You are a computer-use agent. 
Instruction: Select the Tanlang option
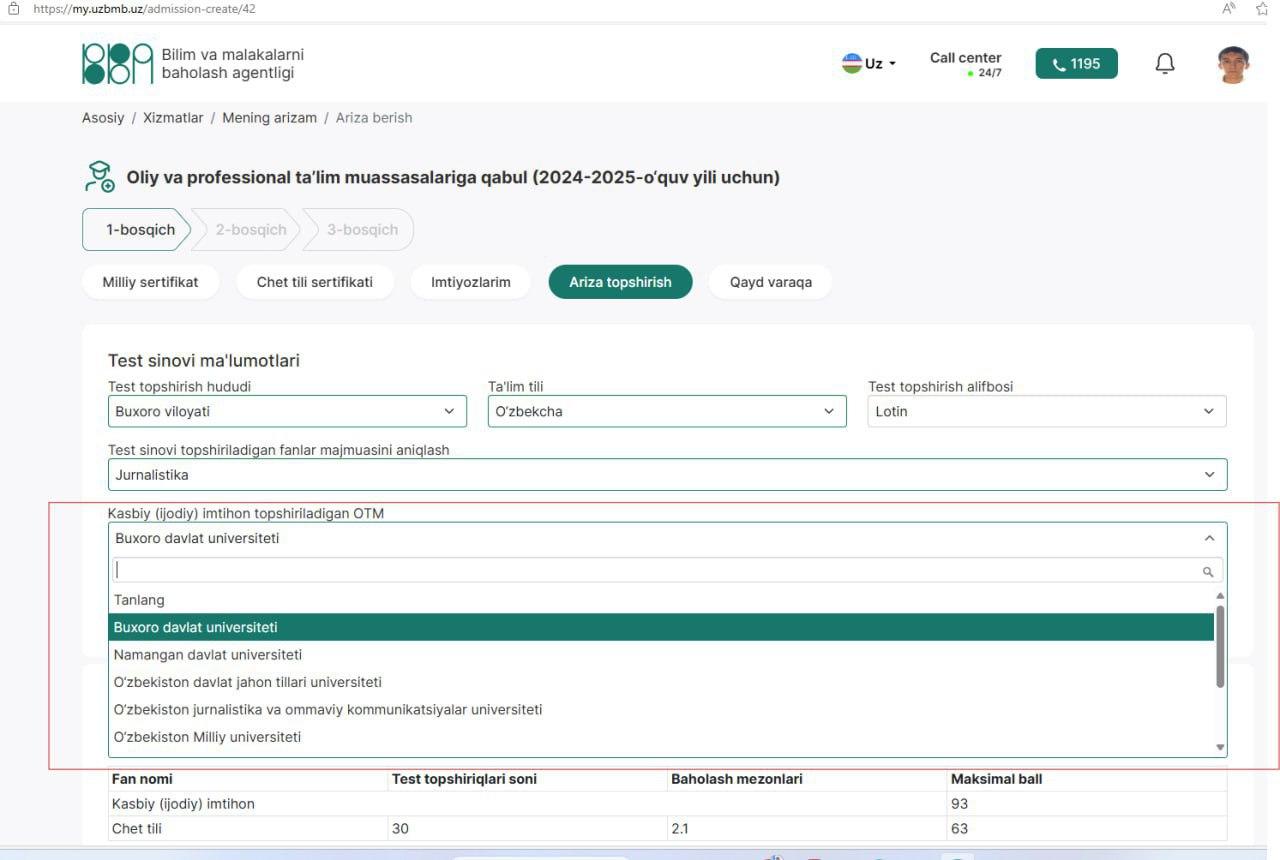(x=661, y=600)
